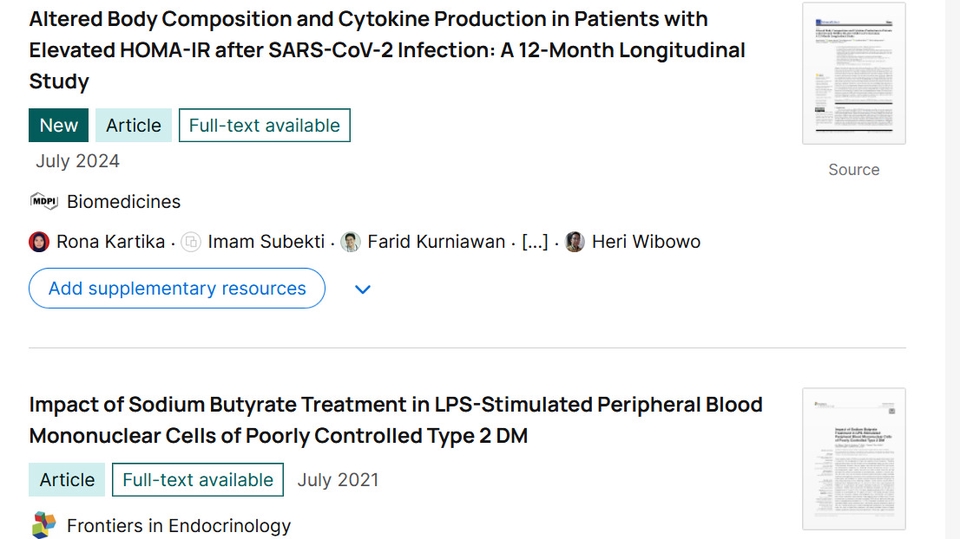Click the MDPI publisher logo icon
Viewport: 960px width, 539px height.
[x=44, y=201]
